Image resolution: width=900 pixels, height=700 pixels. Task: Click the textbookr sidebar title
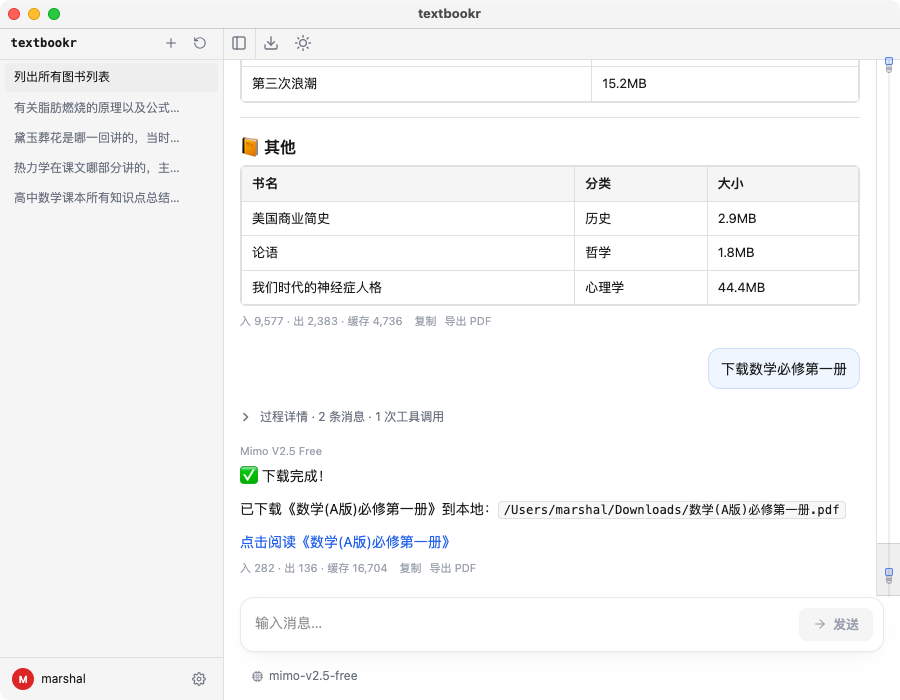44,43
